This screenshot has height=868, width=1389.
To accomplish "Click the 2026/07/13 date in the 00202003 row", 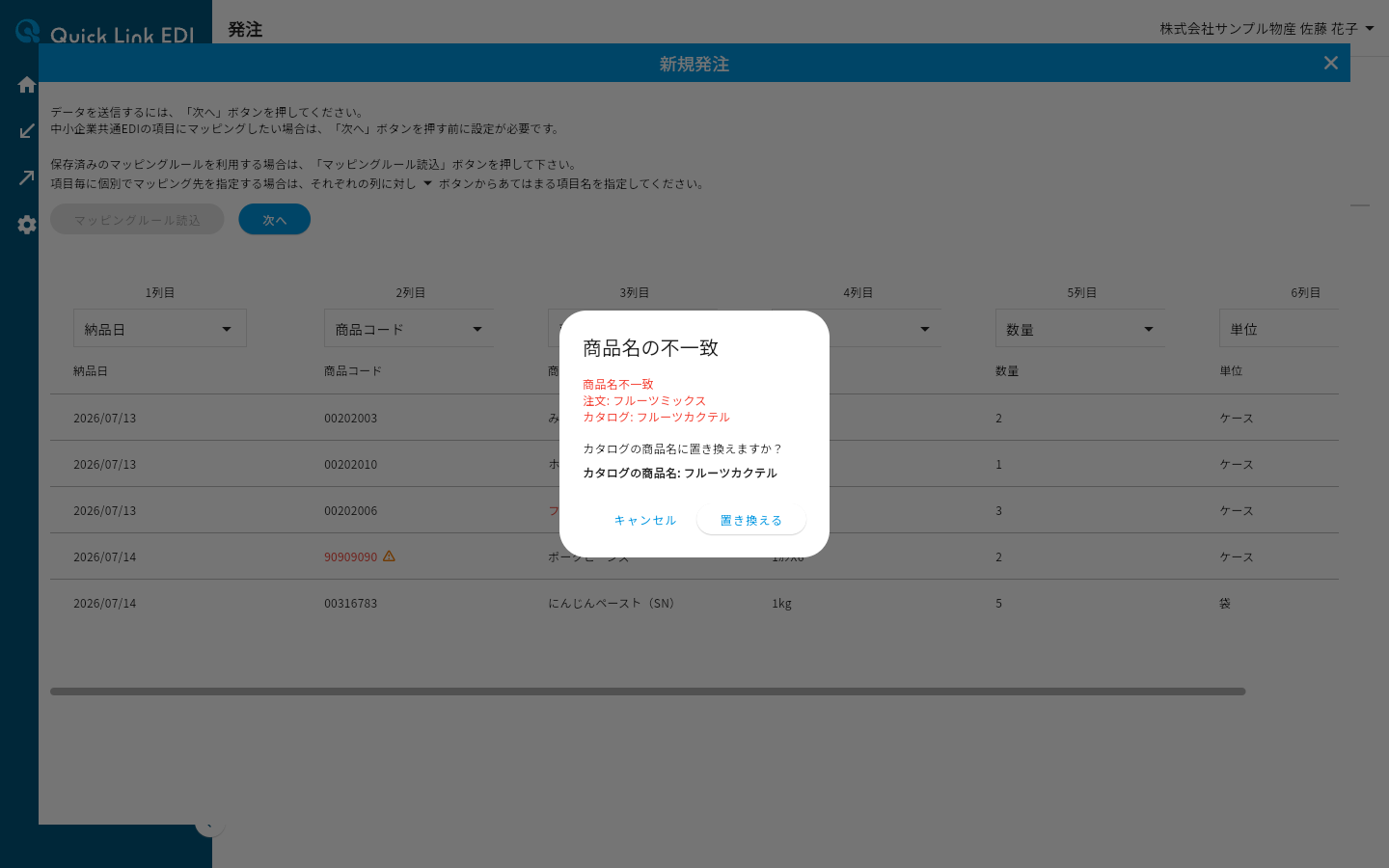I will click(x=105, y=419).
